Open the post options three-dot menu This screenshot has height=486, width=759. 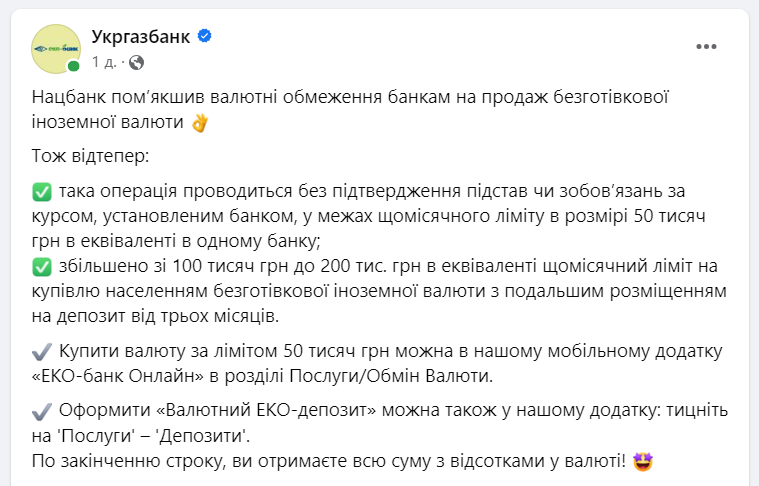point(706,46)
